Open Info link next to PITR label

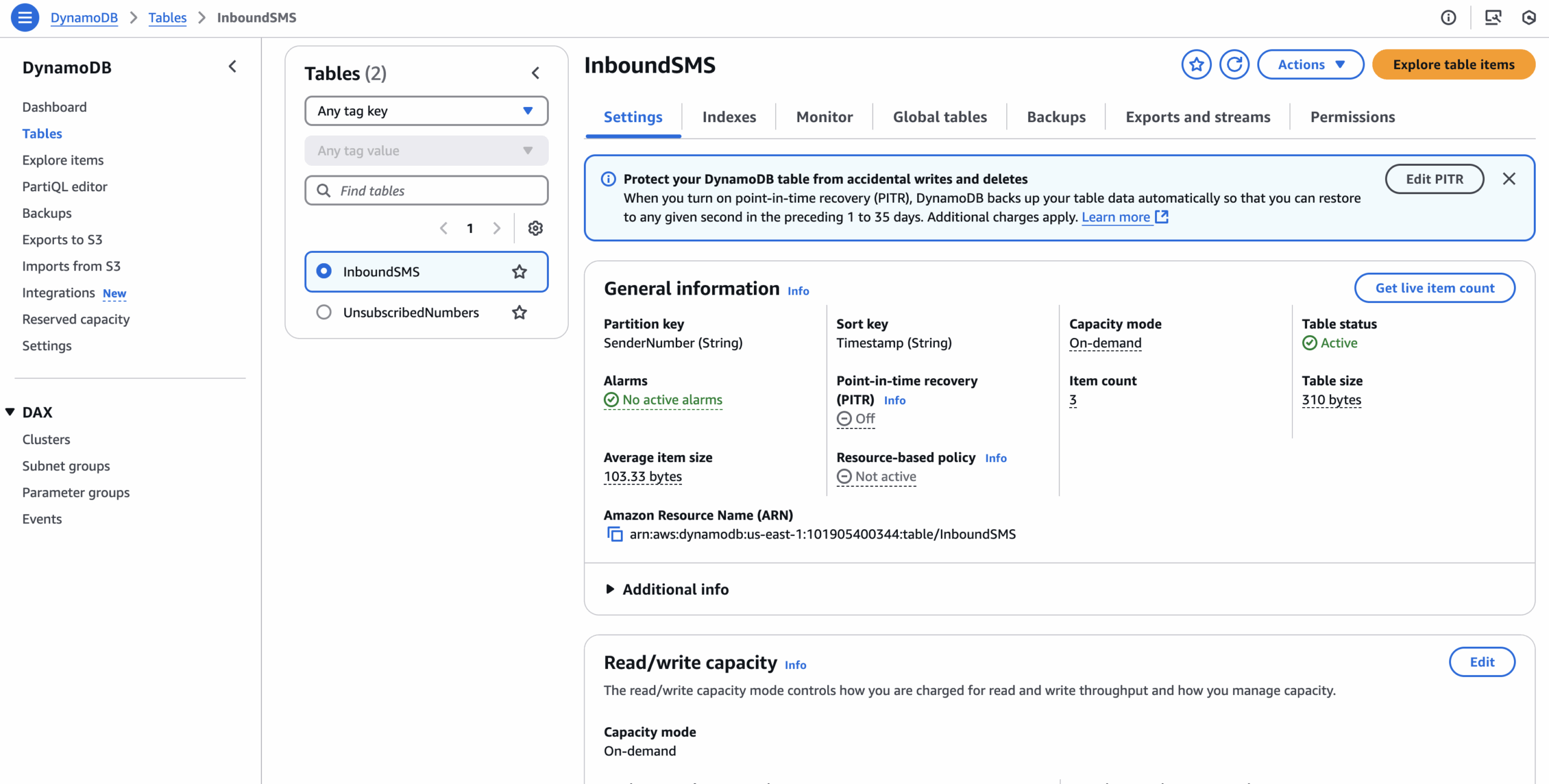coord(894,400)
